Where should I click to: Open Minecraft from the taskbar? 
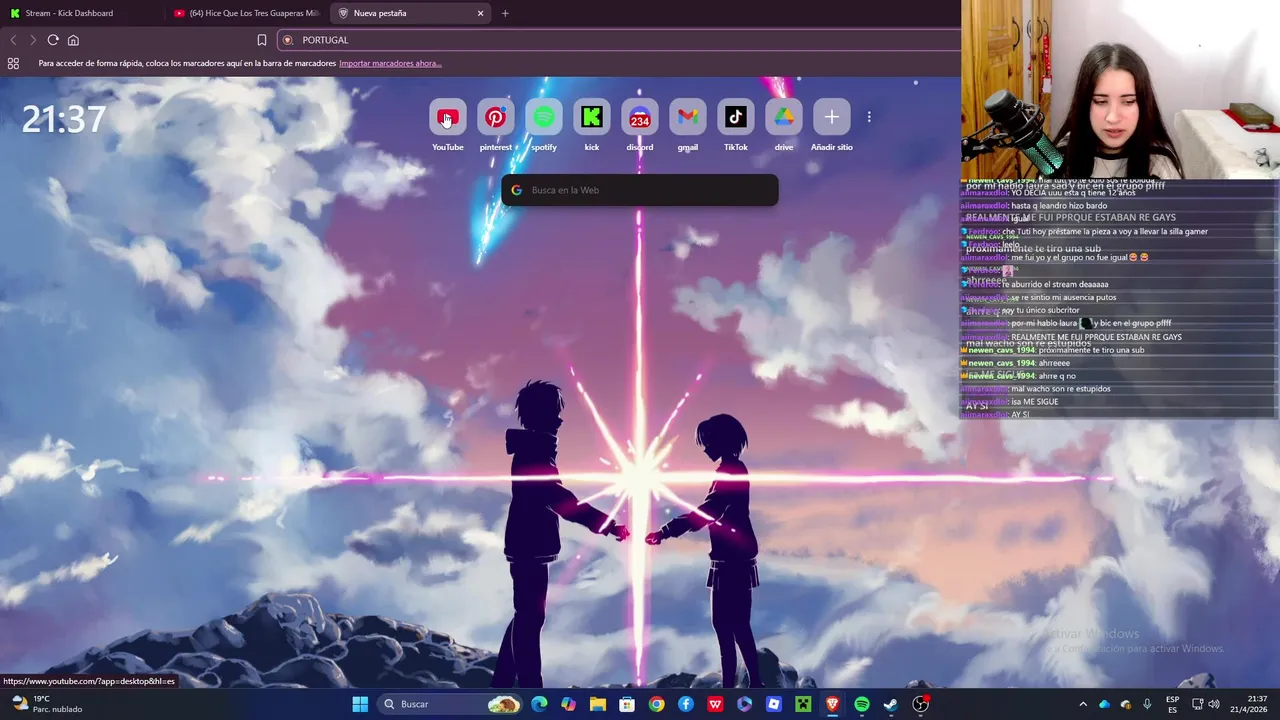pos(803,704)
